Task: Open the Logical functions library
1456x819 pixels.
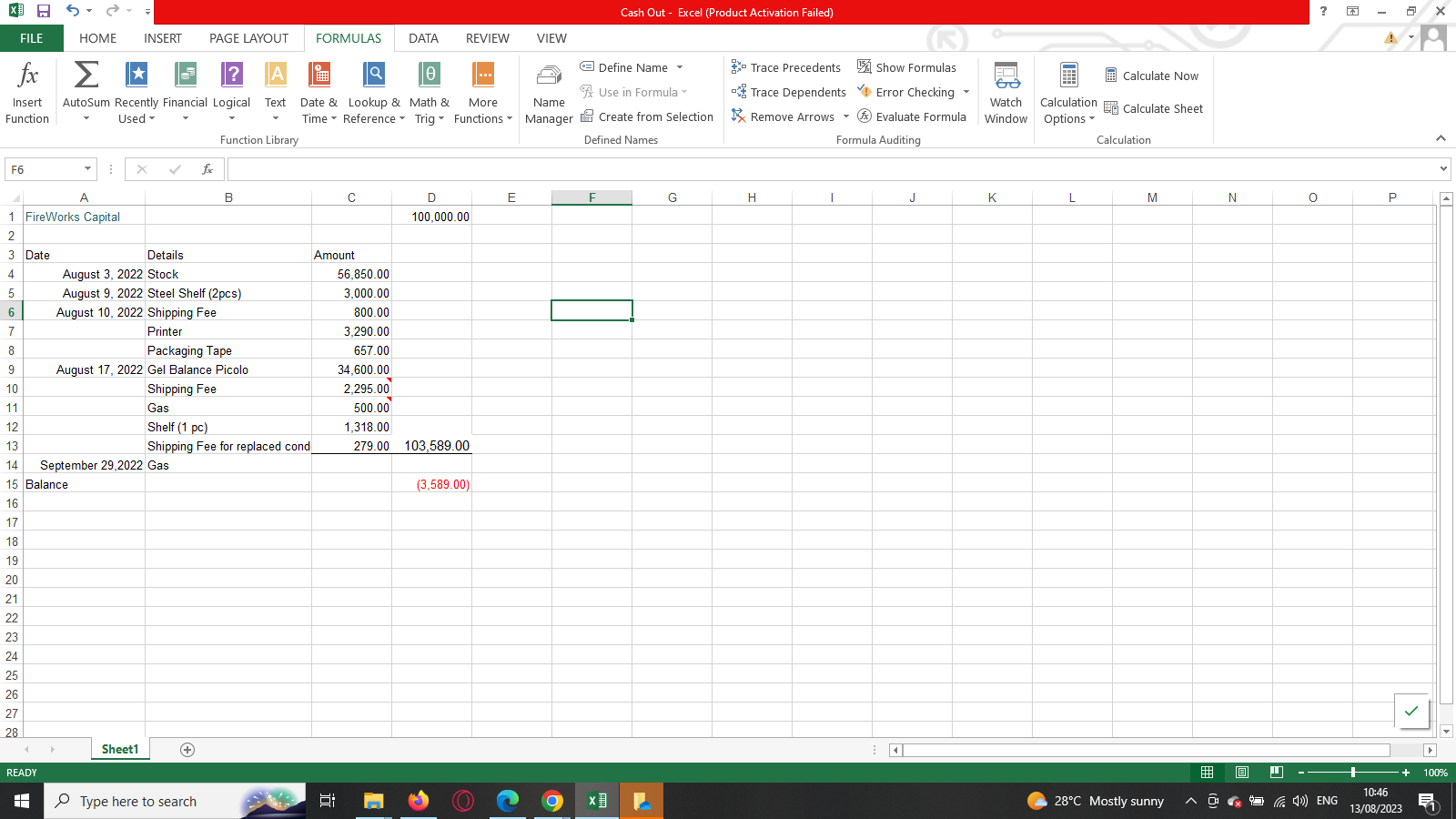Action: pos(231,76)
